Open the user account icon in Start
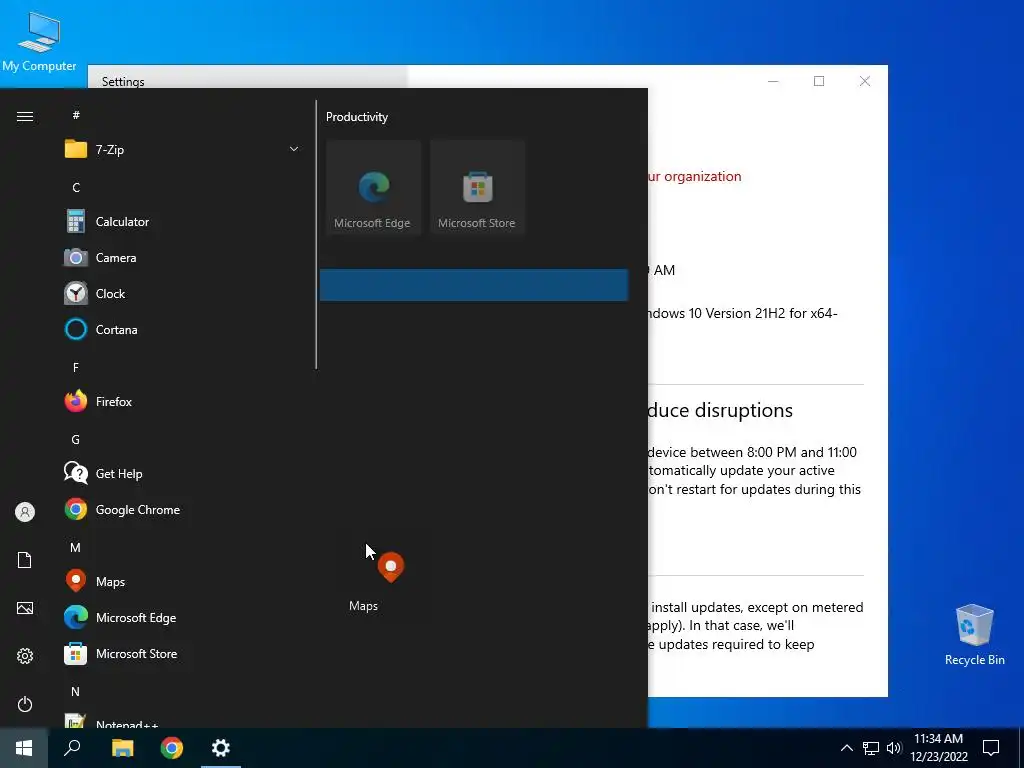Viewport: 1024px width, 768px height. 25,512
